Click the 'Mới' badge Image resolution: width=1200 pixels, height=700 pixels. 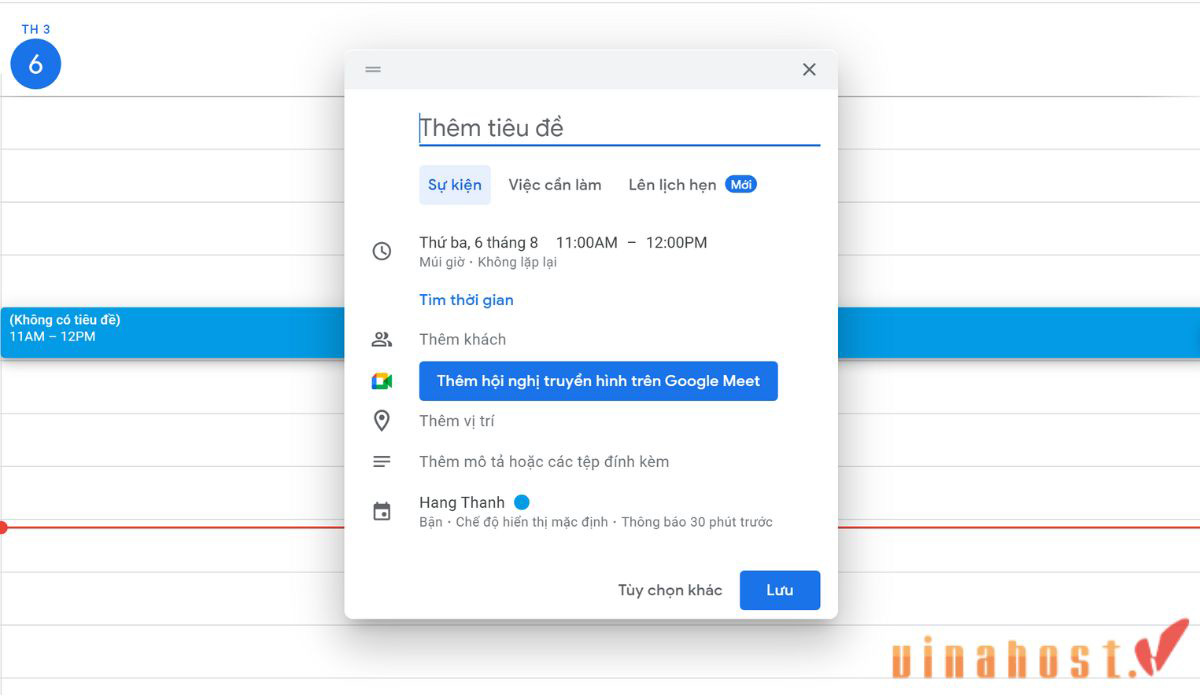(741, 184)
